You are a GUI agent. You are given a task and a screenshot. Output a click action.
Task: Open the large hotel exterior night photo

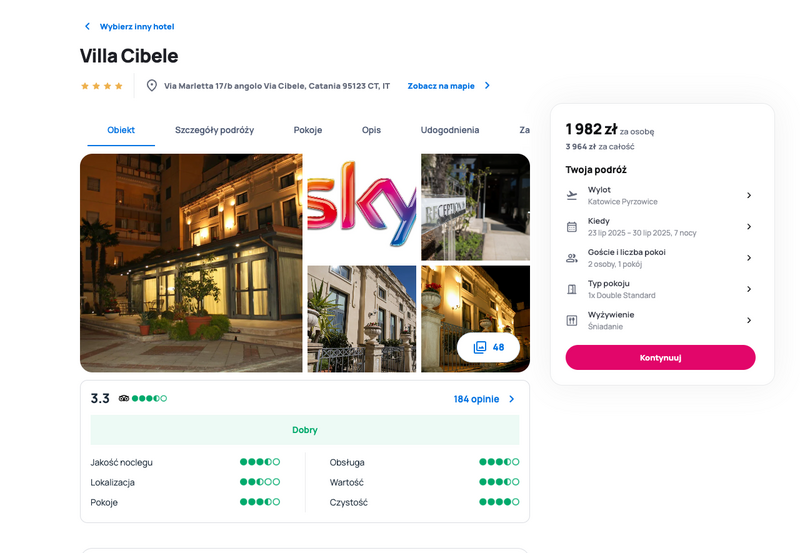click(191, 263)
